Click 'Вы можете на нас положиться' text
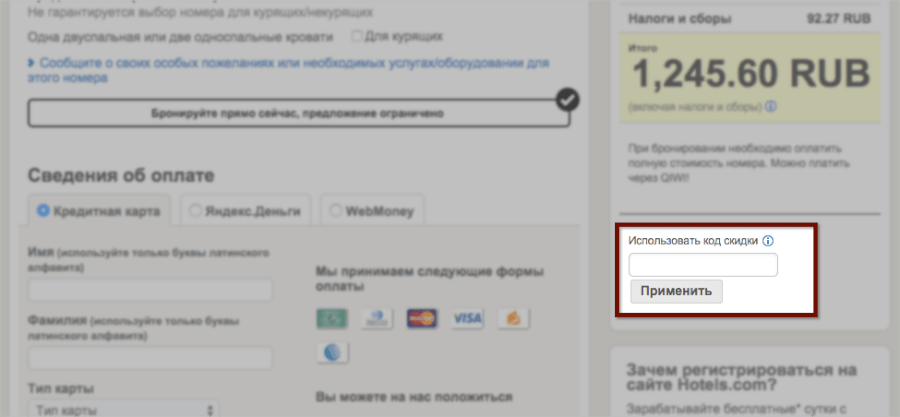 point(413,397)
